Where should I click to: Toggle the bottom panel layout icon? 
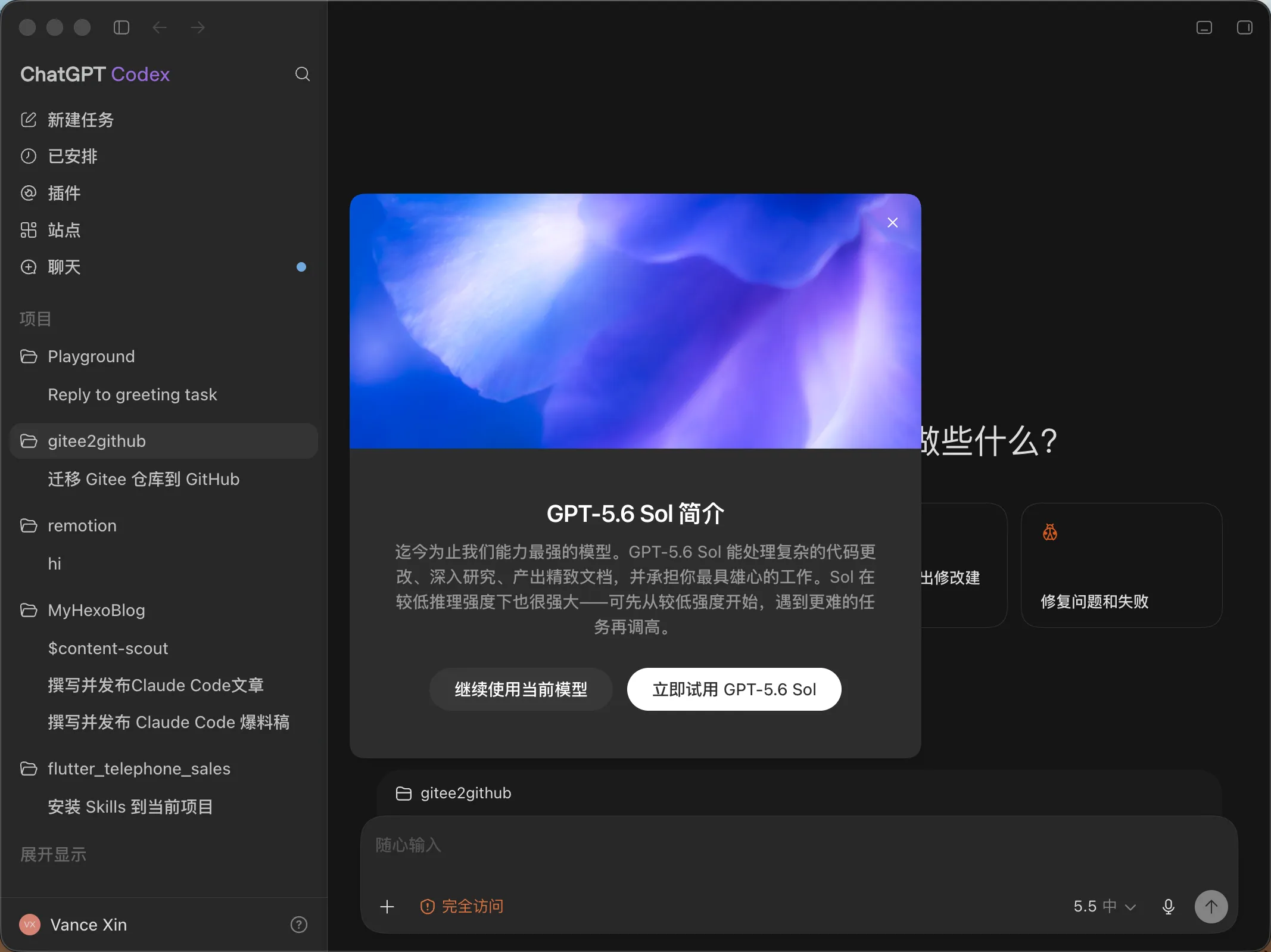tap(1204, 27)
